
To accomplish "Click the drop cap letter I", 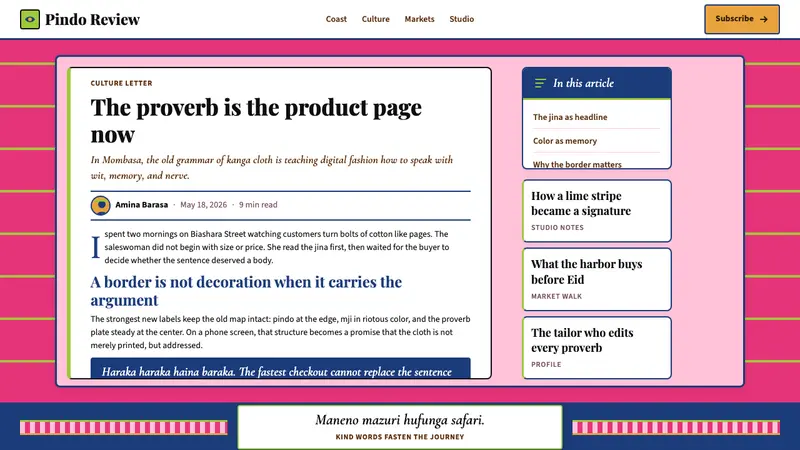I will click(x=95, y=247).
